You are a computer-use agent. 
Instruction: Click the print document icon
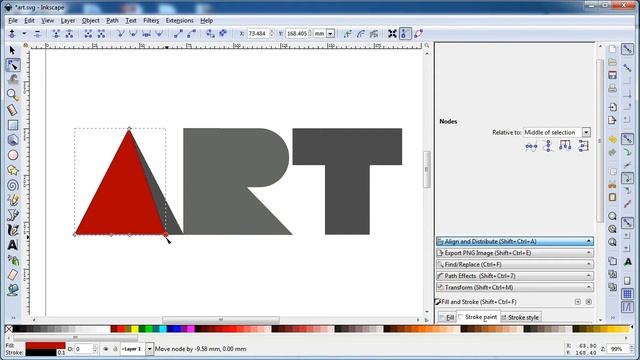612,88
